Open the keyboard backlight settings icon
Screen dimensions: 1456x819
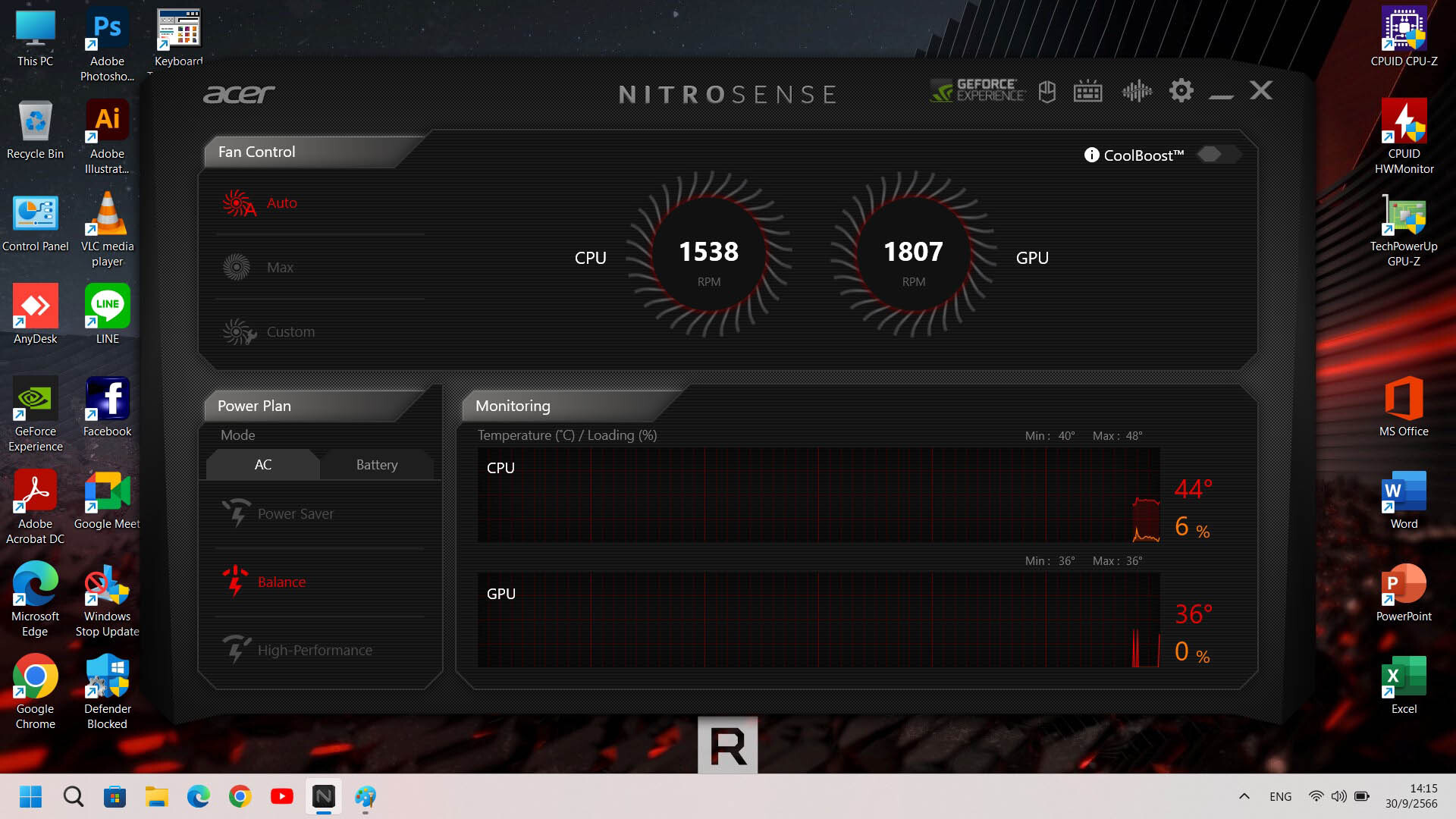click(1087, 92)
